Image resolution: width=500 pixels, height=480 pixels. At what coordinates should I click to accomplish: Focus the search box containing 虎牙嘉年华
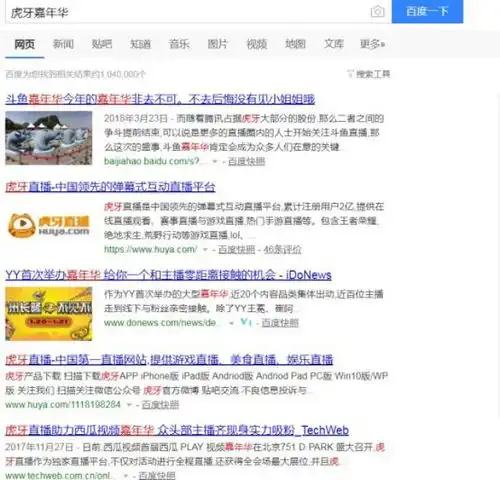tap(197, 12)
